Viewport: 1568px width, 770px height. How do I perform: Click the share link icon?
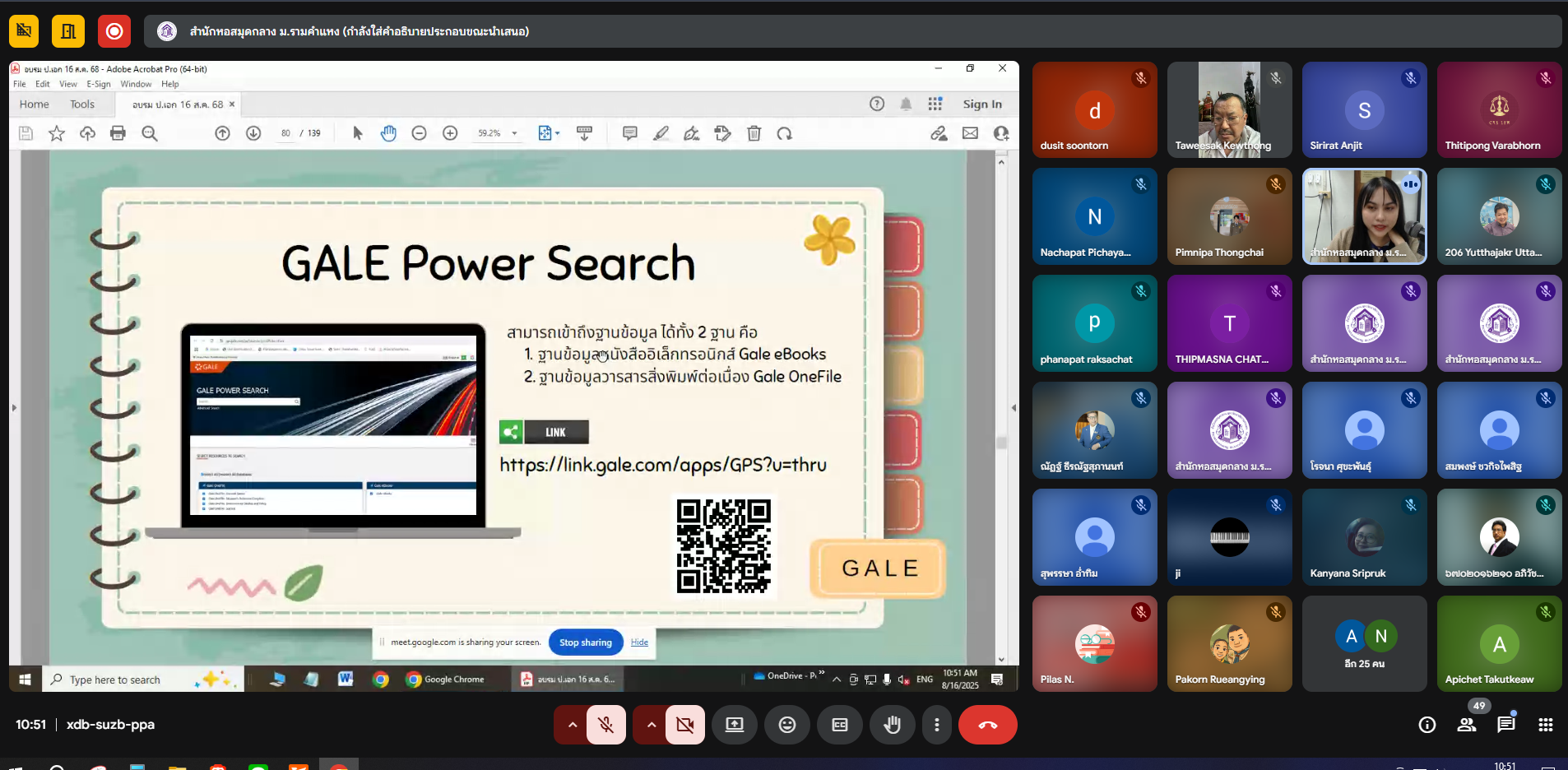click(x=939, y=133)
